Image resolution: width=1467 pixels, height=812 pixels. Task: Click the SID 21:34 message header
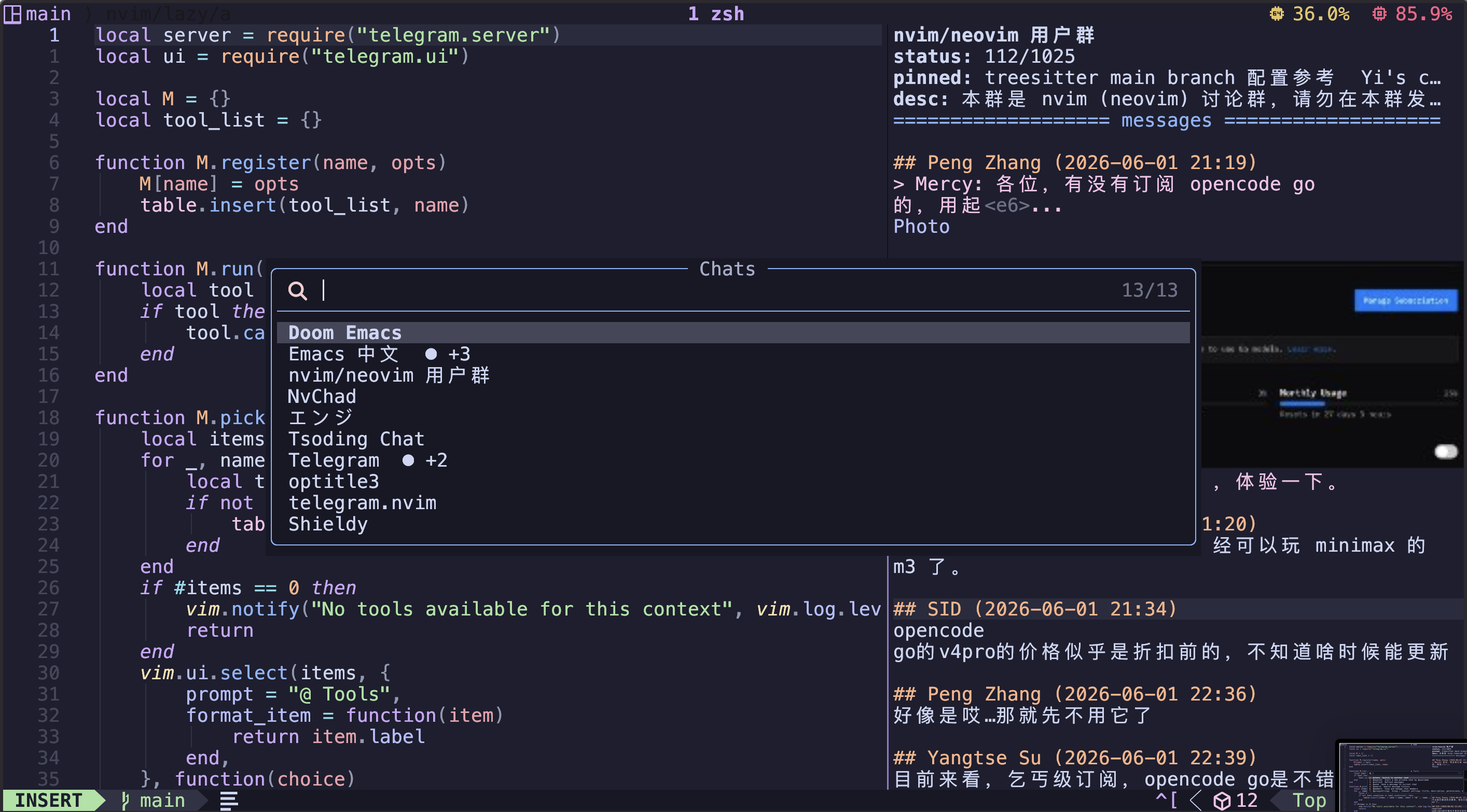[x=1035, y=609]
